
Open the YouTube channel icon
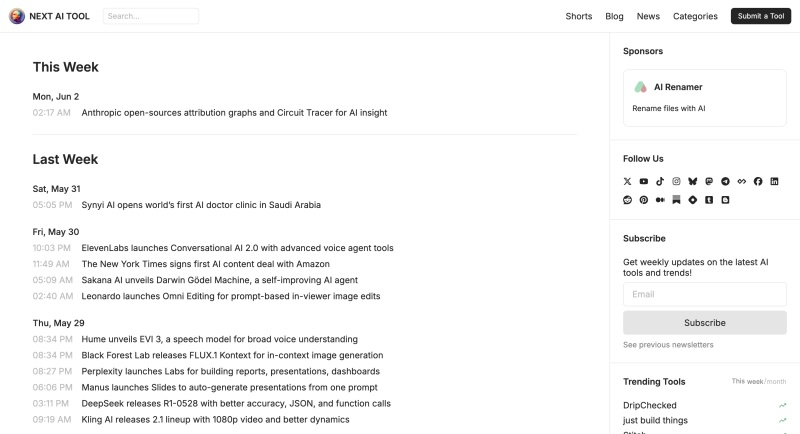pyautogui.click(x=644, y=181)
